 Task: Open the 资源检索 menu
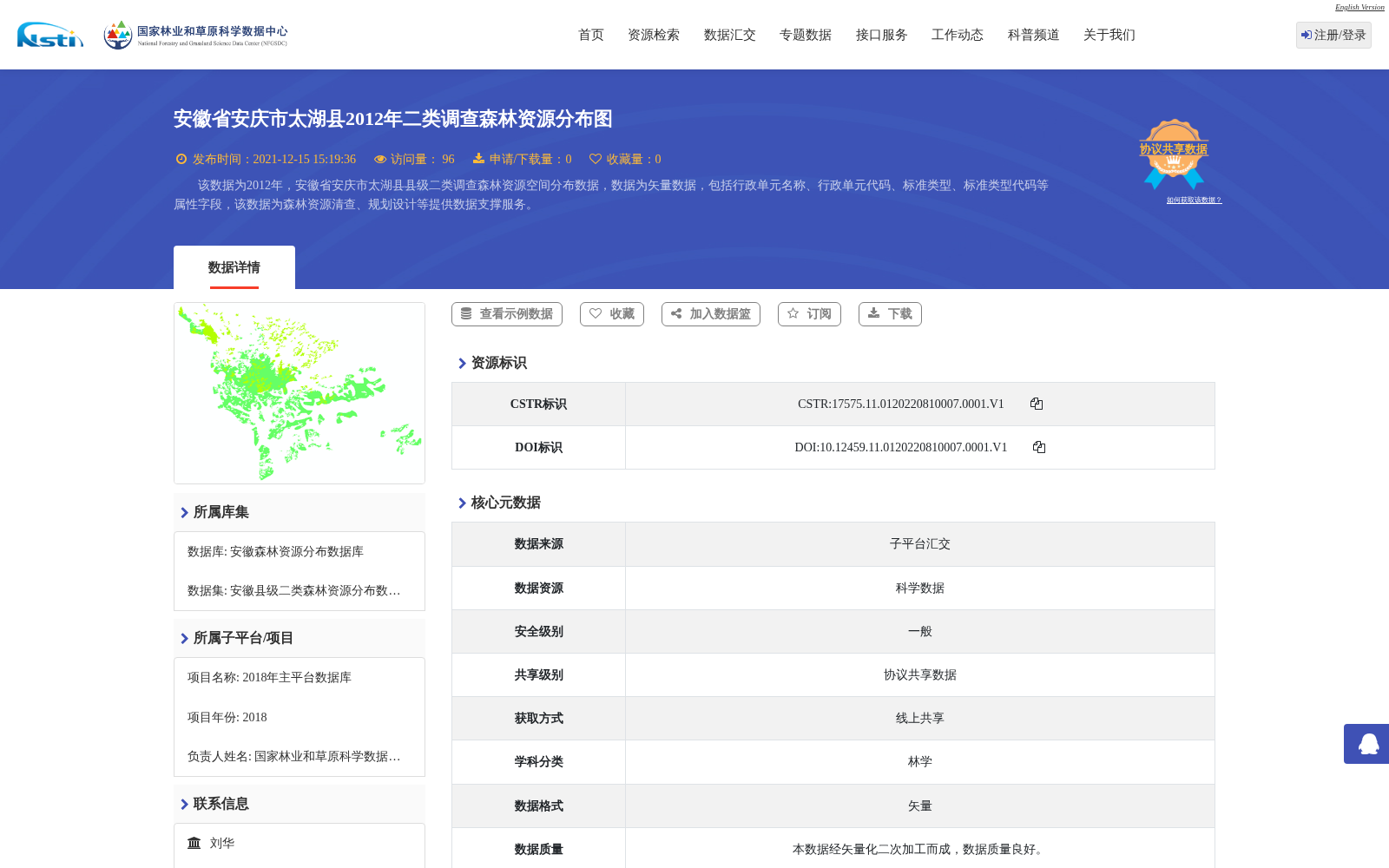coord(654,35)
